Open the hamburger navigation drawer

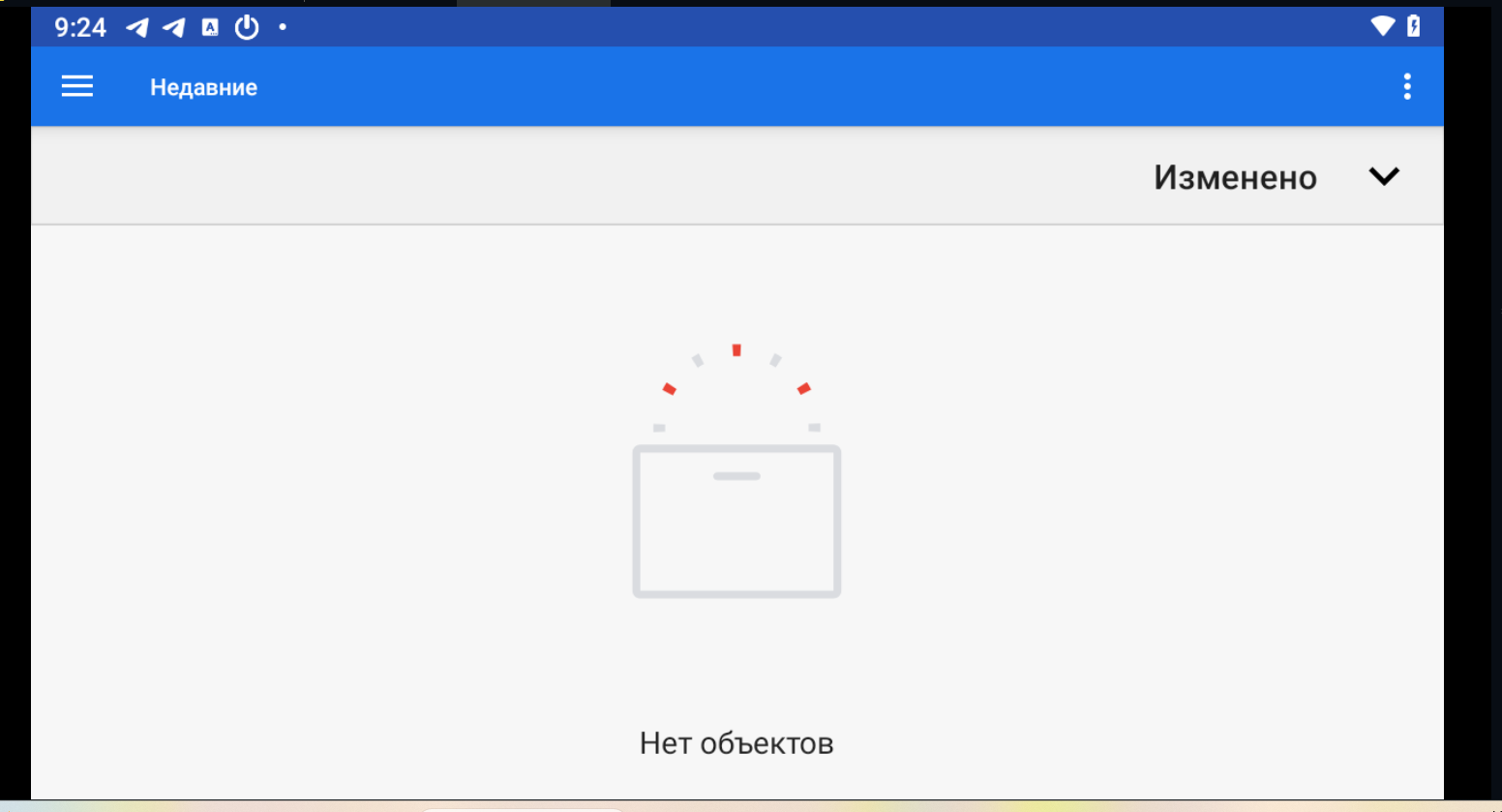77,86
